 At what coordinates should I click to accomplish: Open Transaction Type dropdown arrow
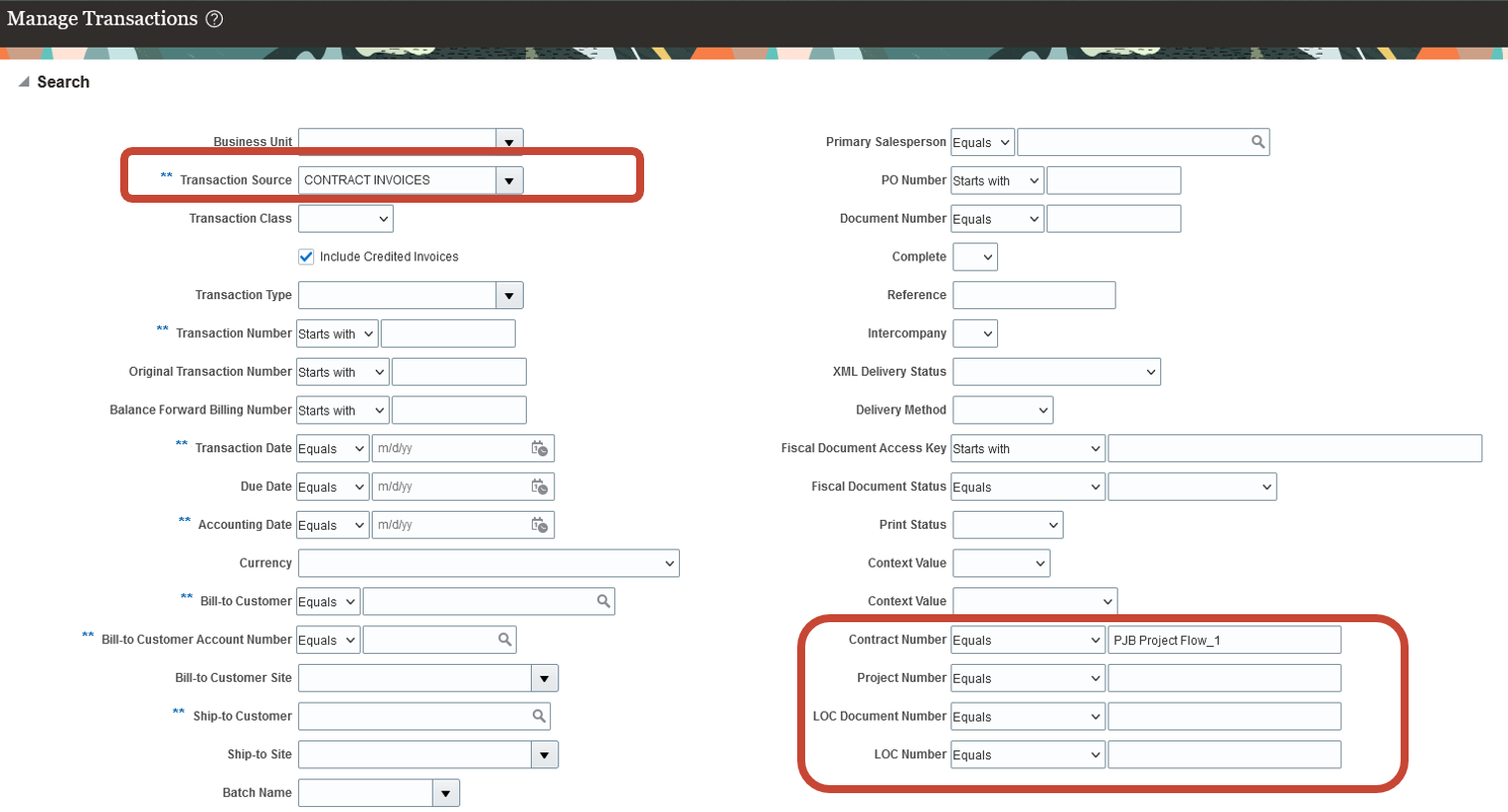pyautogui.click(x=509, y=295)
